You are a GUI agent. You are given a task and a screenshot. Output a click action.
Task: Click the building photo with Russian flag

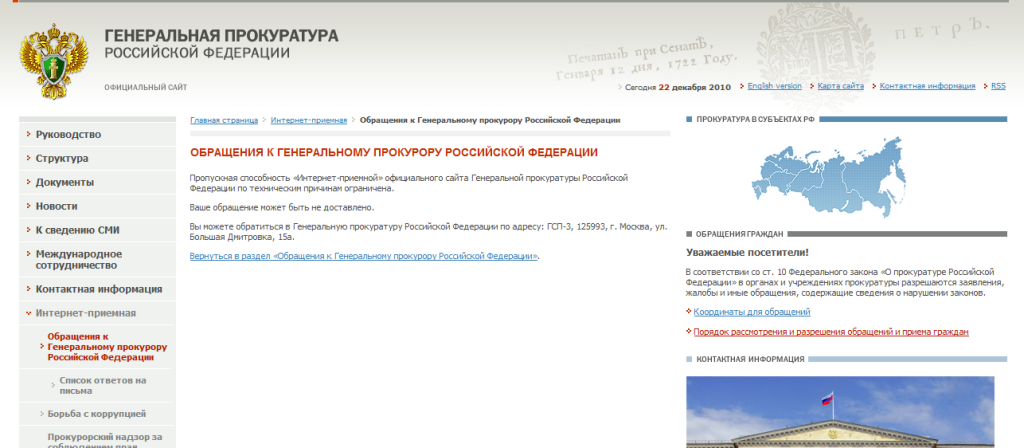point(840,411)
